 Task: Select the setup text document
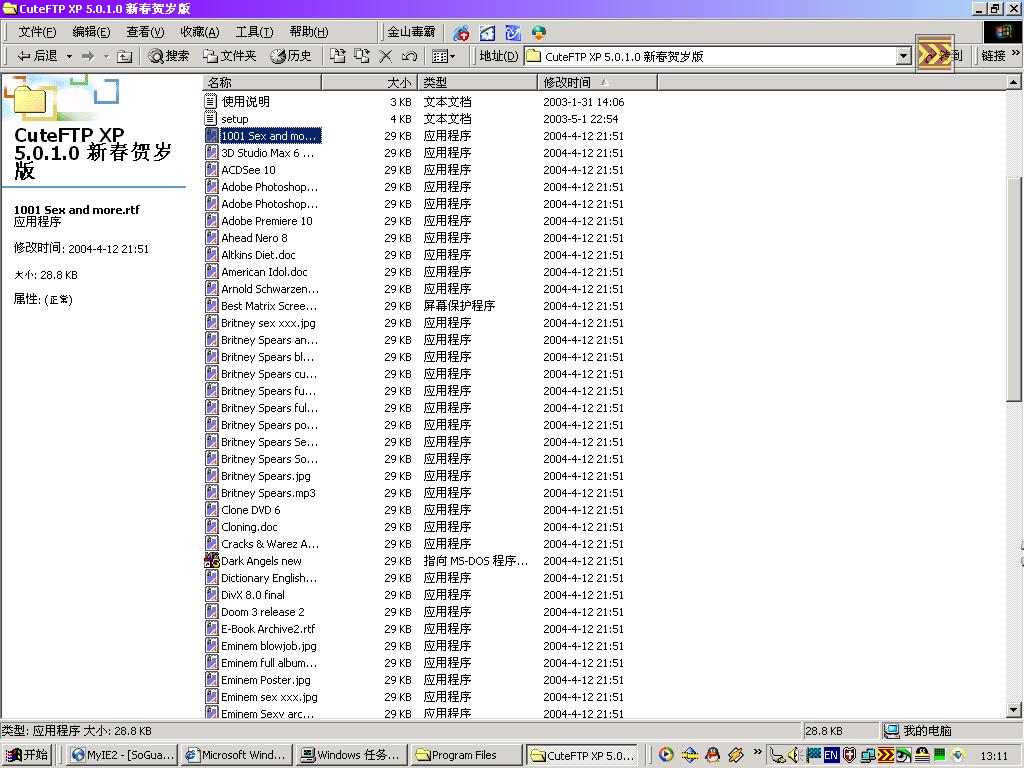click(234, 119)
